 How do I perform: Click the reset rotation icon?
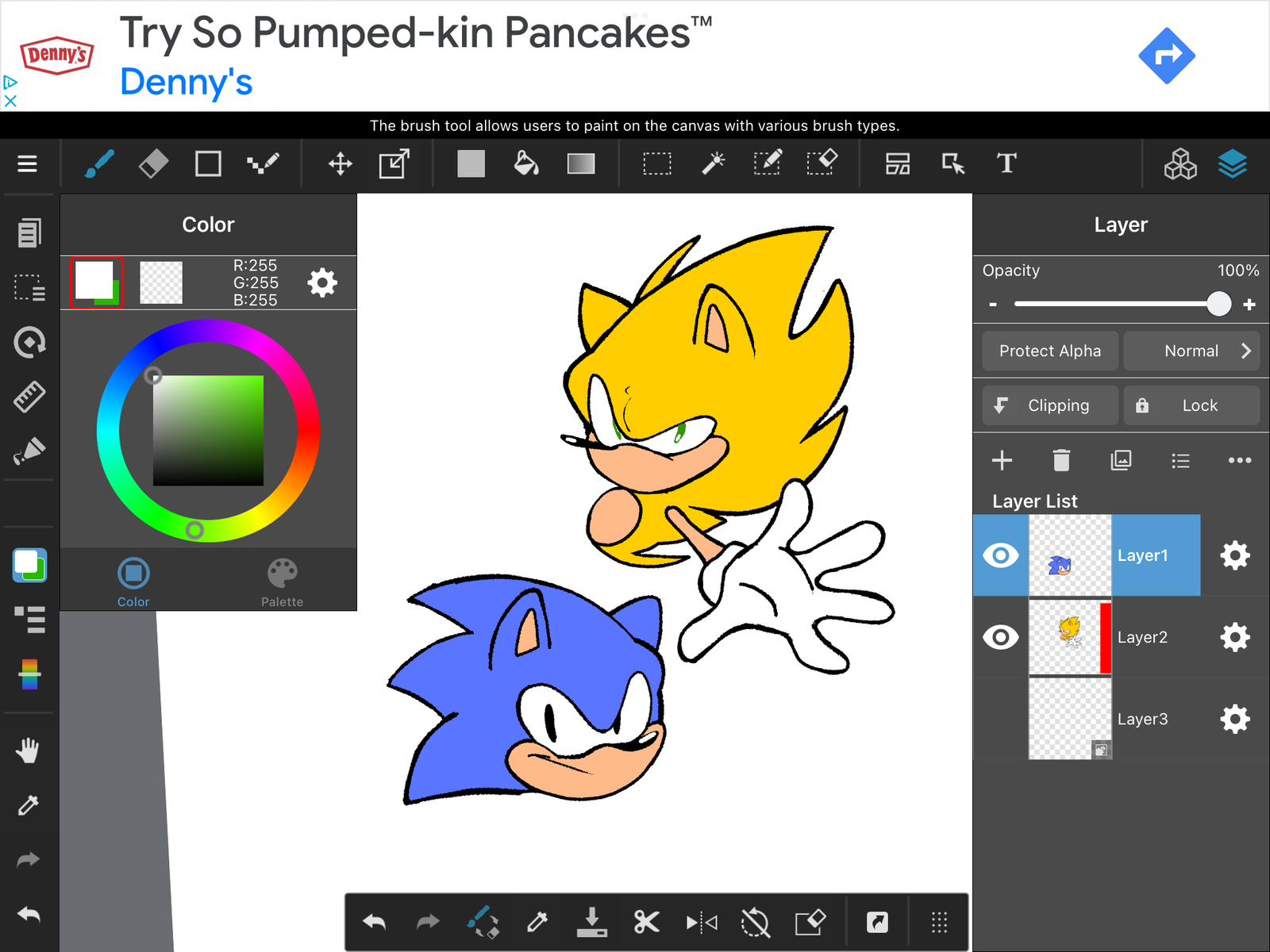(755, 922)
